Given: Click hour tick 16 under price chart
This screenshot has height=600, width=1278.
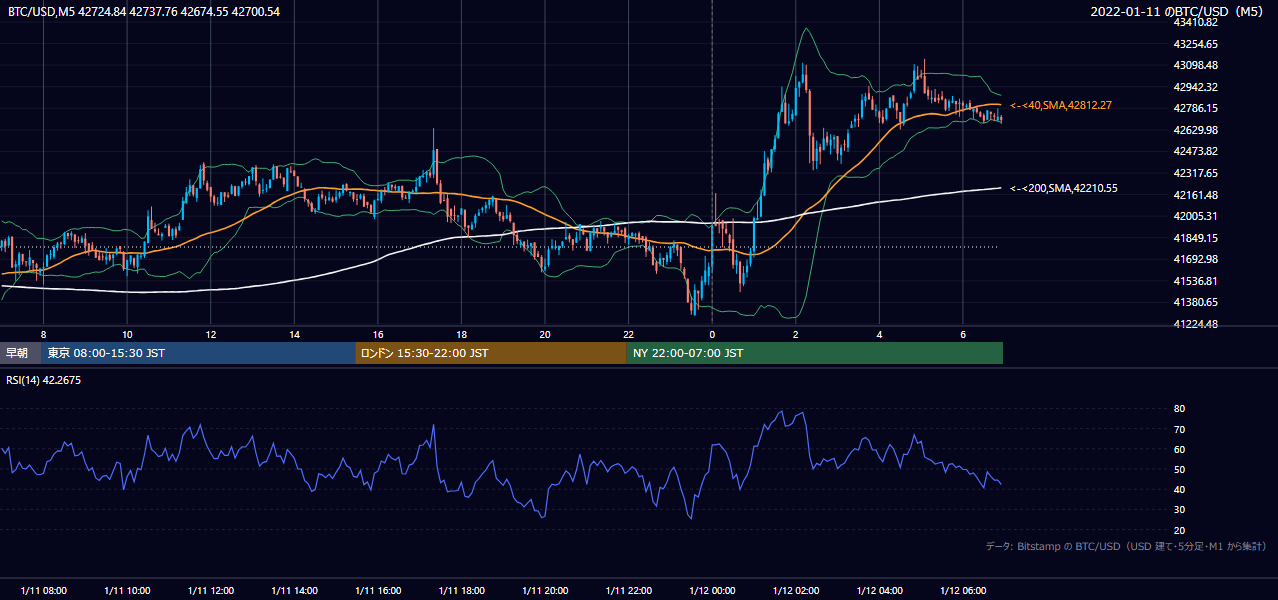Looking at the screenshot, I should click(378, 334).
